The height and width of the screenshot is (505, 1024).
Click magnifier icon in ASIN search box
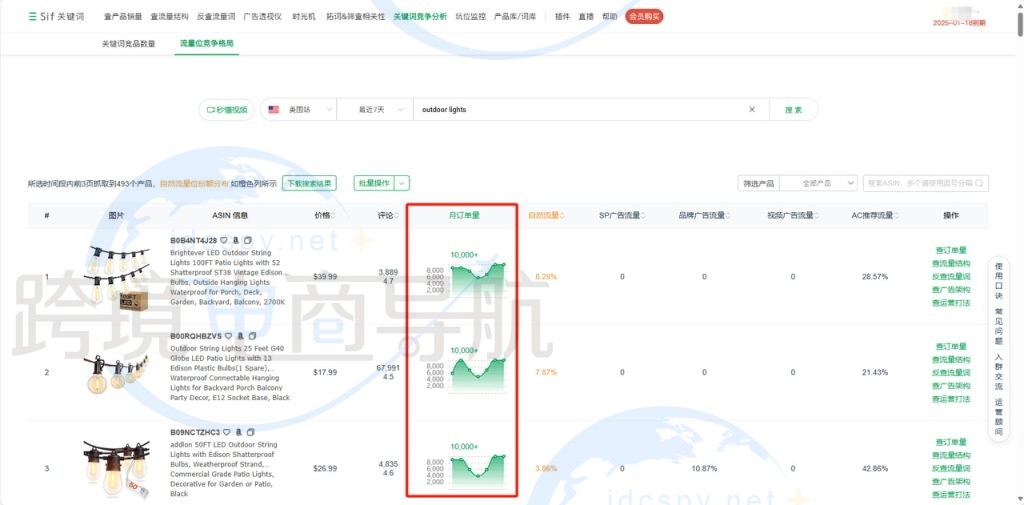(979, 184)
